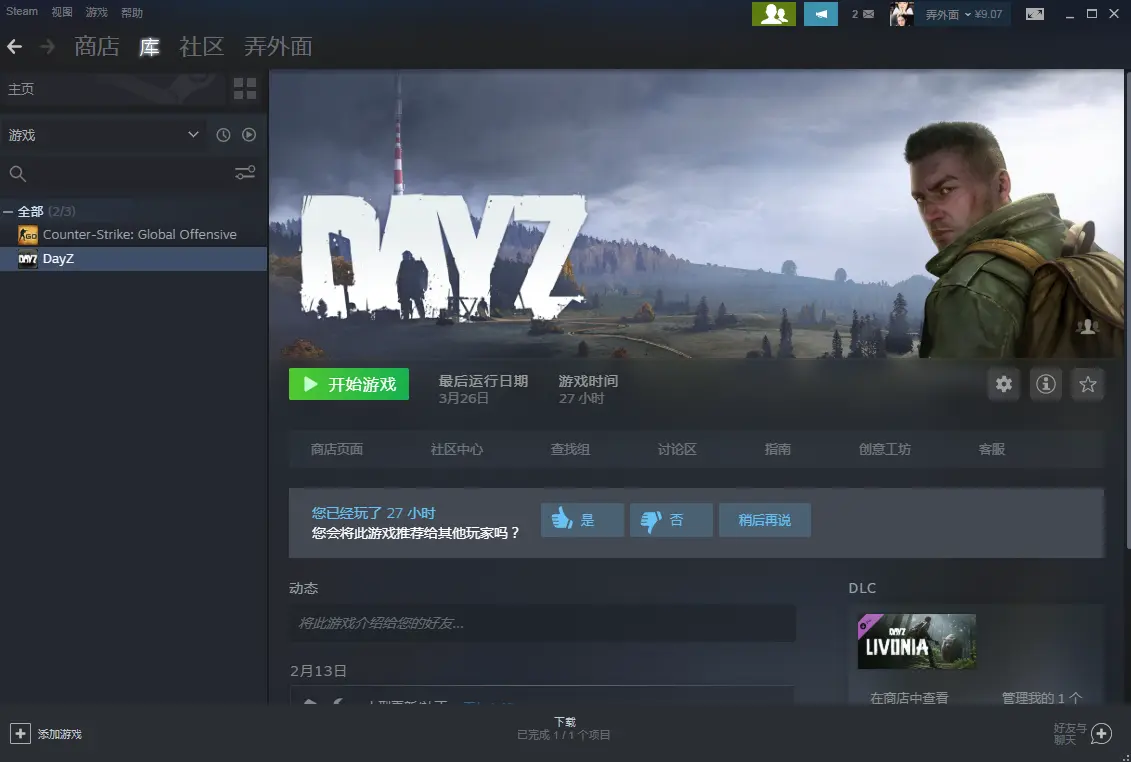Click the DayZ game icon in sidebar
Image resolution: width=1131 pixels, height=762 pixels.
pyautogui.click(x=28, y=258)
